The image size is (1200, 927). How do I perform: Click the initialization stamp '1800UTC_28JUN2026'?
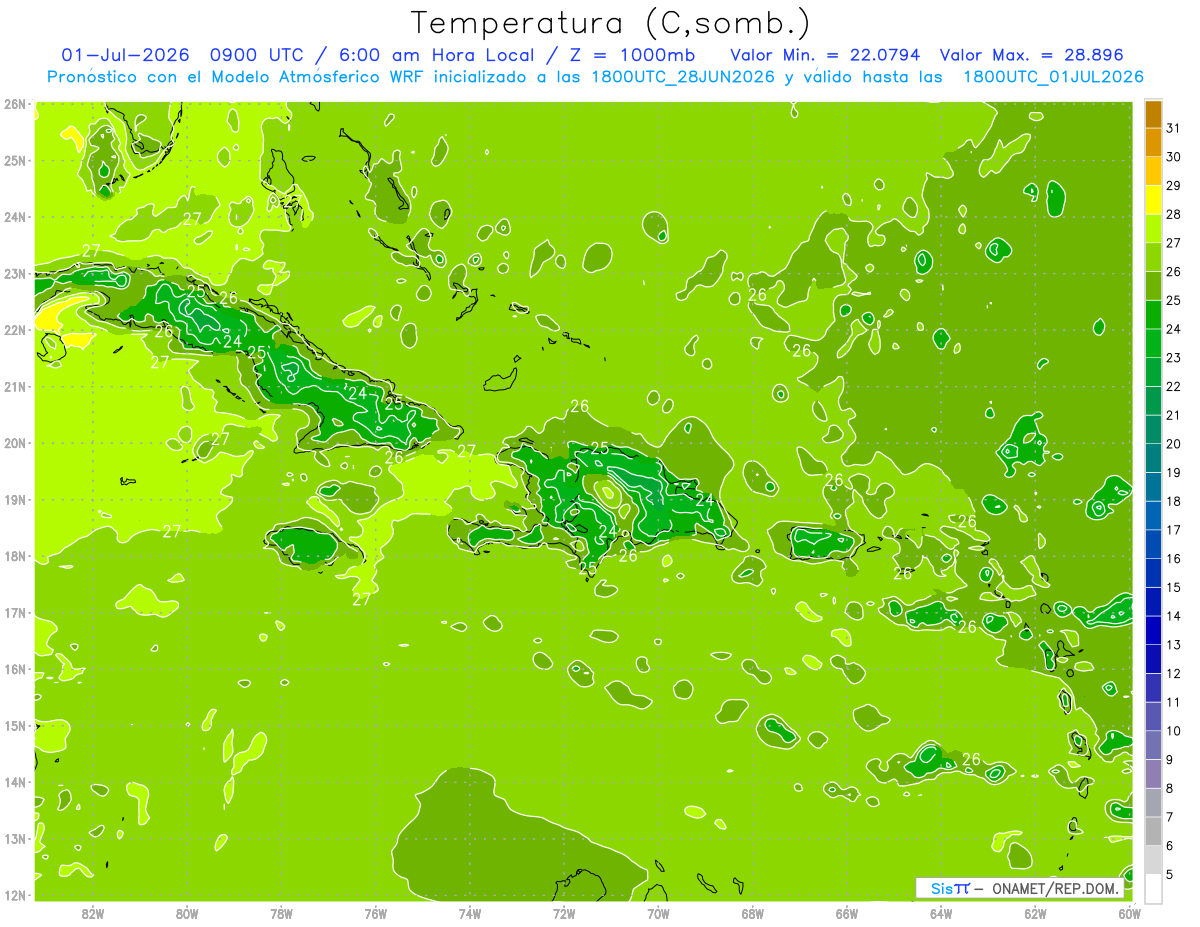[682, 77]
